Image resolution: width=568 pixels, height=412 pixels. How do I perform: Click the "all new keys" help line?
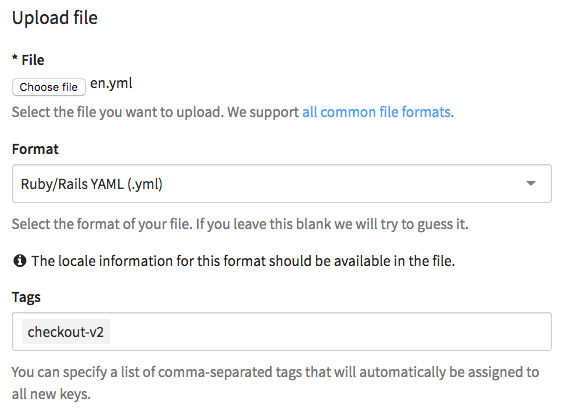51,394
